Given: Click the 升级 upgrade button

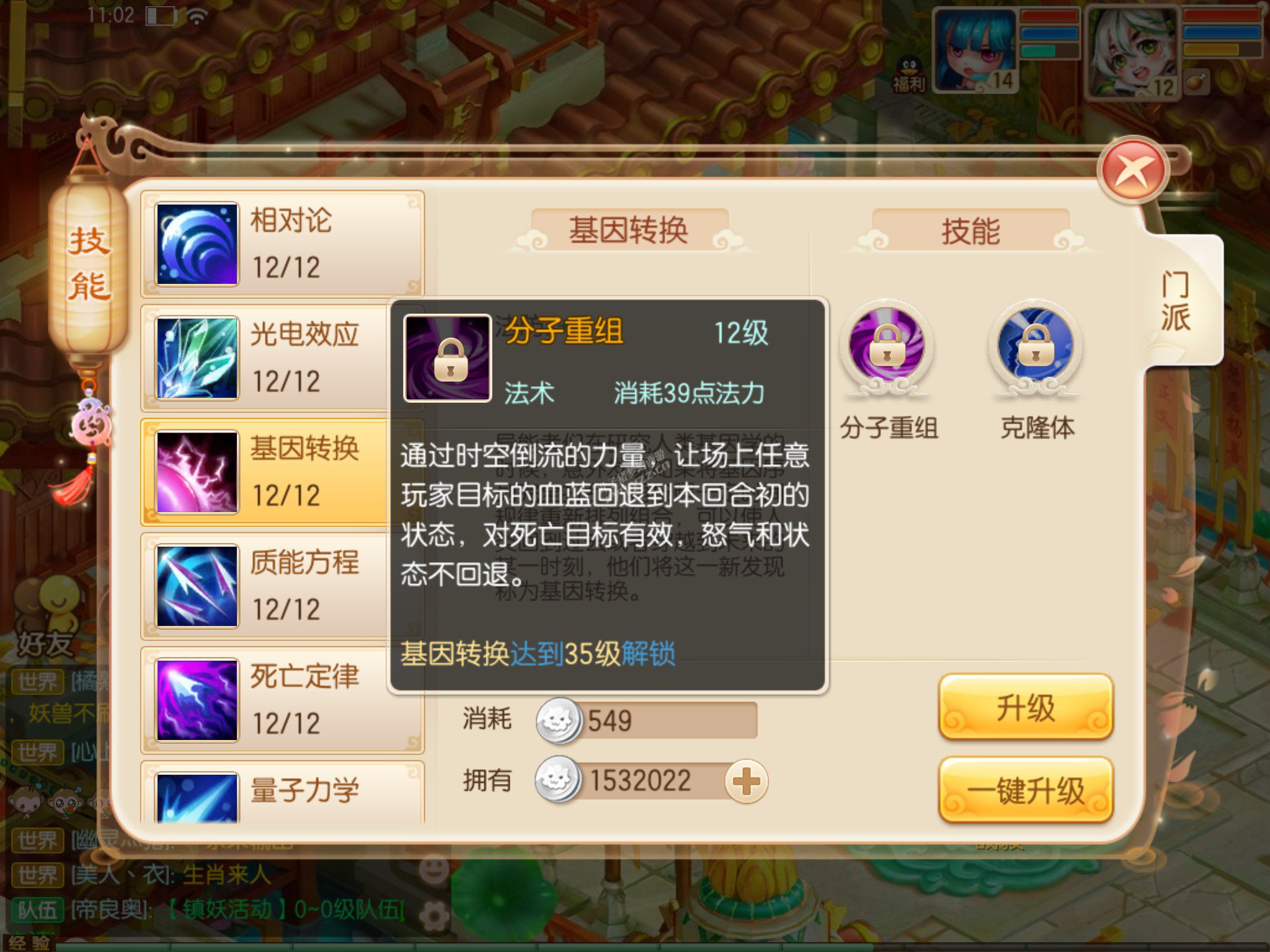Looking at the screenshot, I should 1026,707.
